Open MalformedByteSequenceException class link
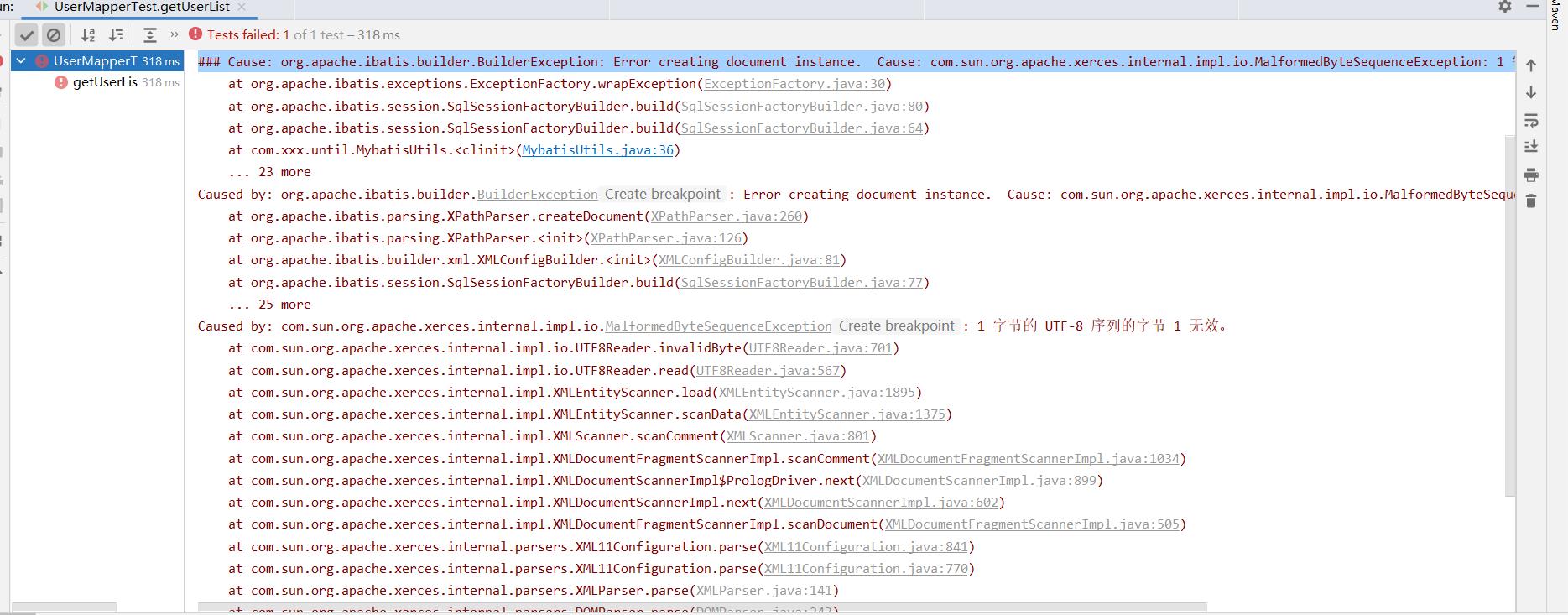This screenshot has height=615, width=1568. coord(718,326)
